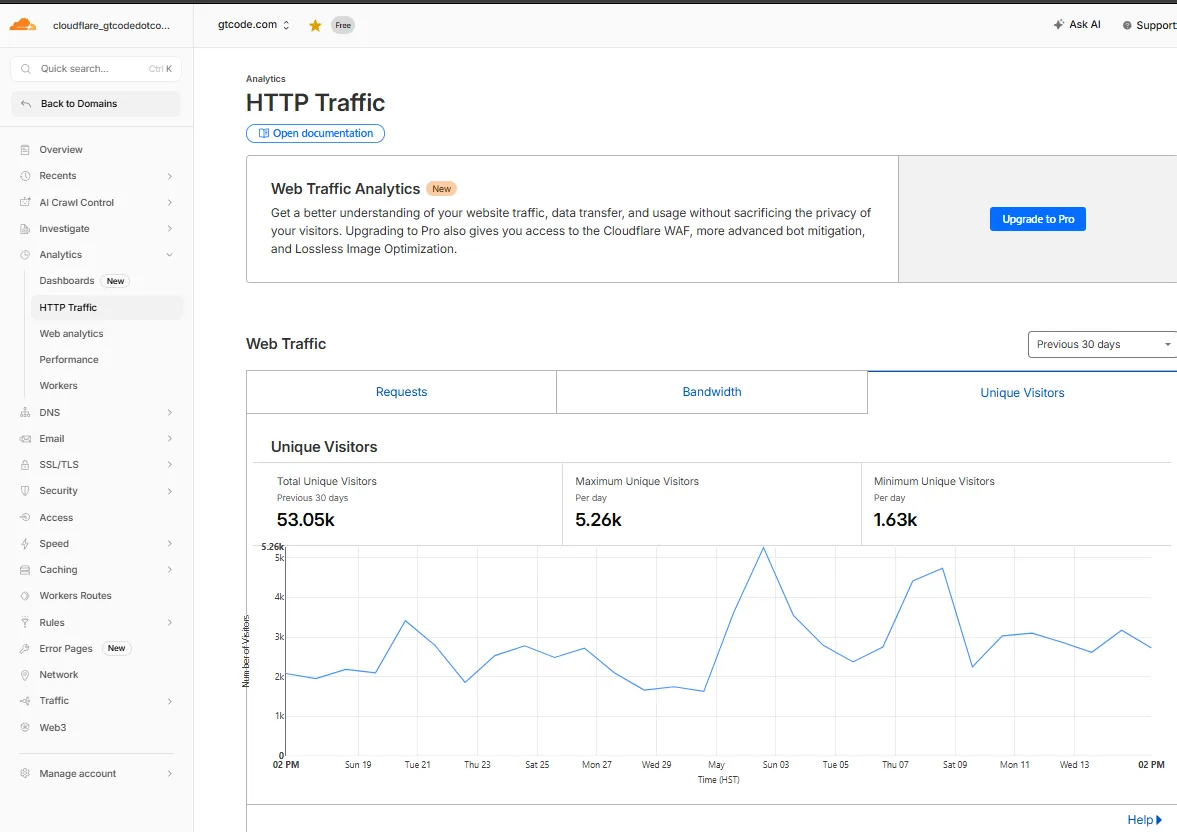Click the Rules sidebar icon
This screenshot has width=1177, height=832.
[25, 622]
